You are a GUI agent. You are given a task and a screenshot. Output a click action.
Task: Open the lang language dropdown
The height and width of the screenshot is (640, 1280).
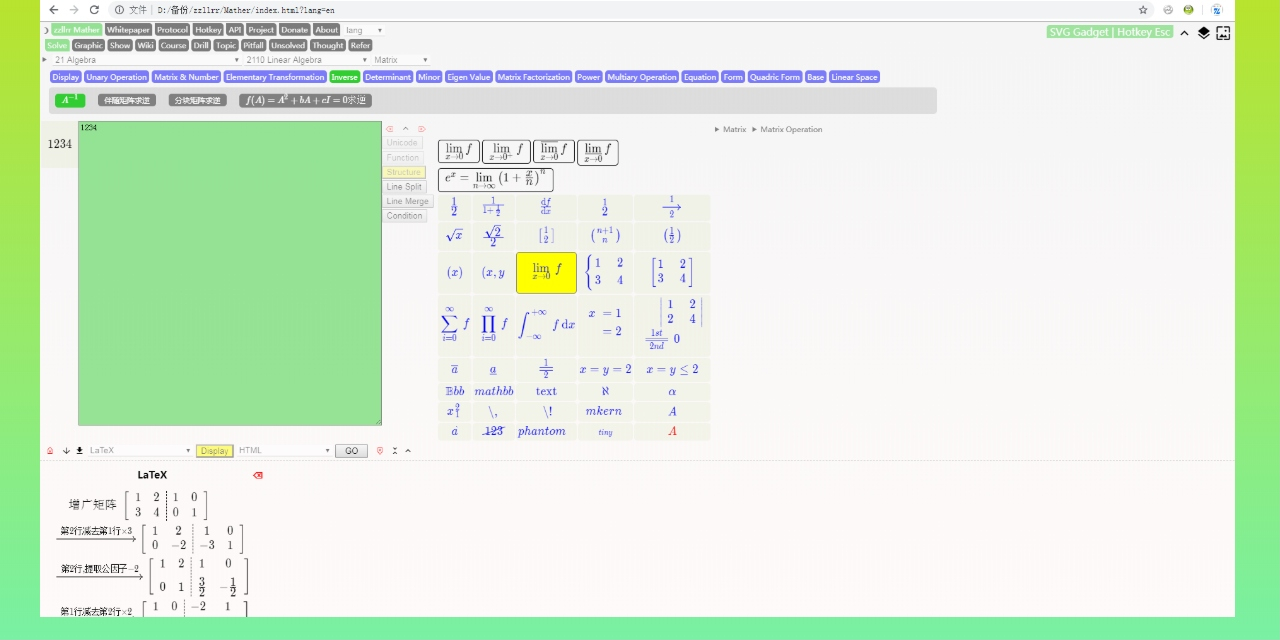point(364,30)
